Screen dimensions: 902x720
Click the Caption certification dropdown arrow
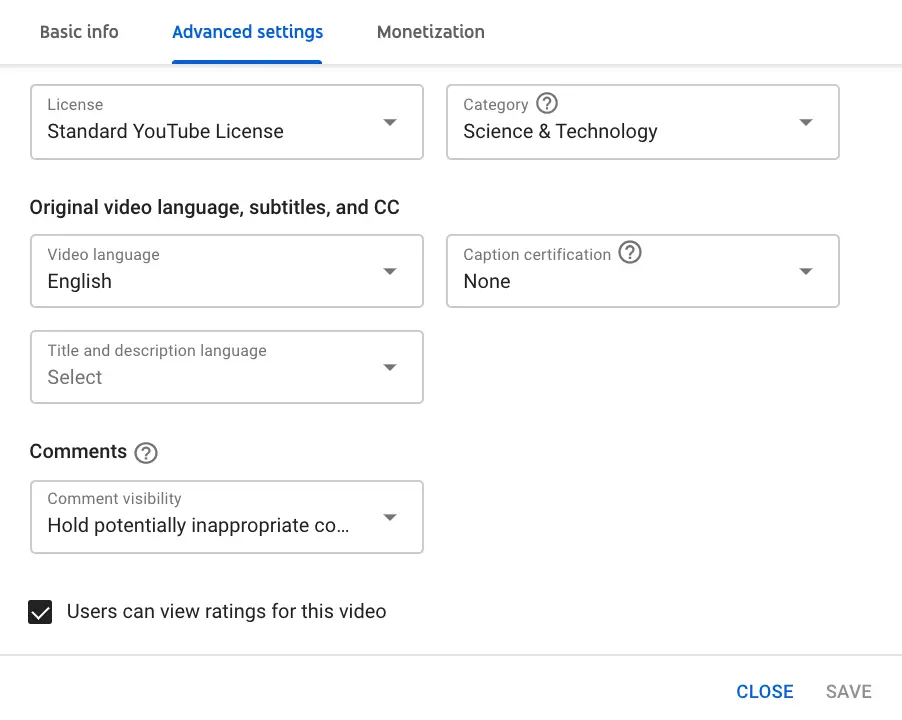(806, 272)
